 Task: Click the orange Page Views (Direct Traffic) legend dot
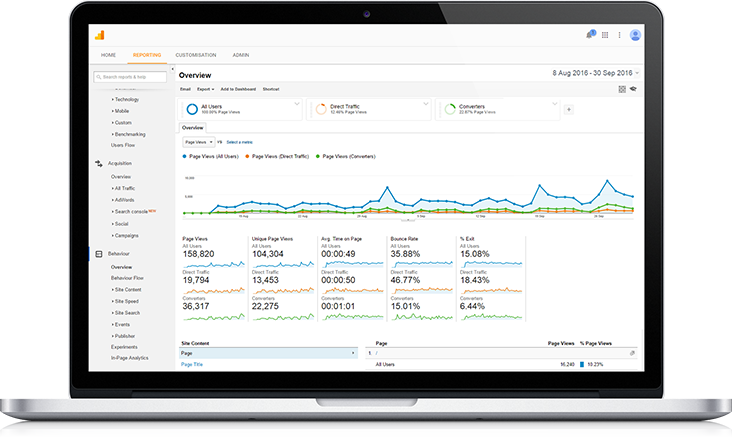247,156
